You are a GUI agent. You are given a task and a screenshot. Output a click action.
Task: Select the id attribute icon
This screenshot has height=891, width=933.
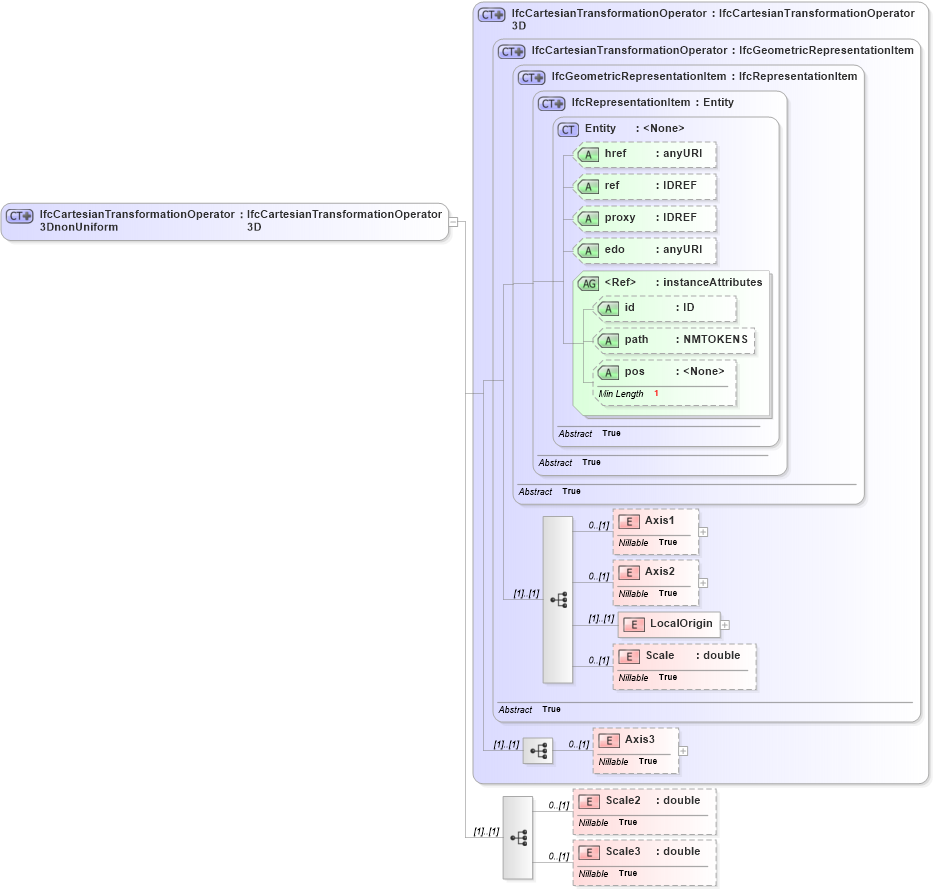point(608,308)
